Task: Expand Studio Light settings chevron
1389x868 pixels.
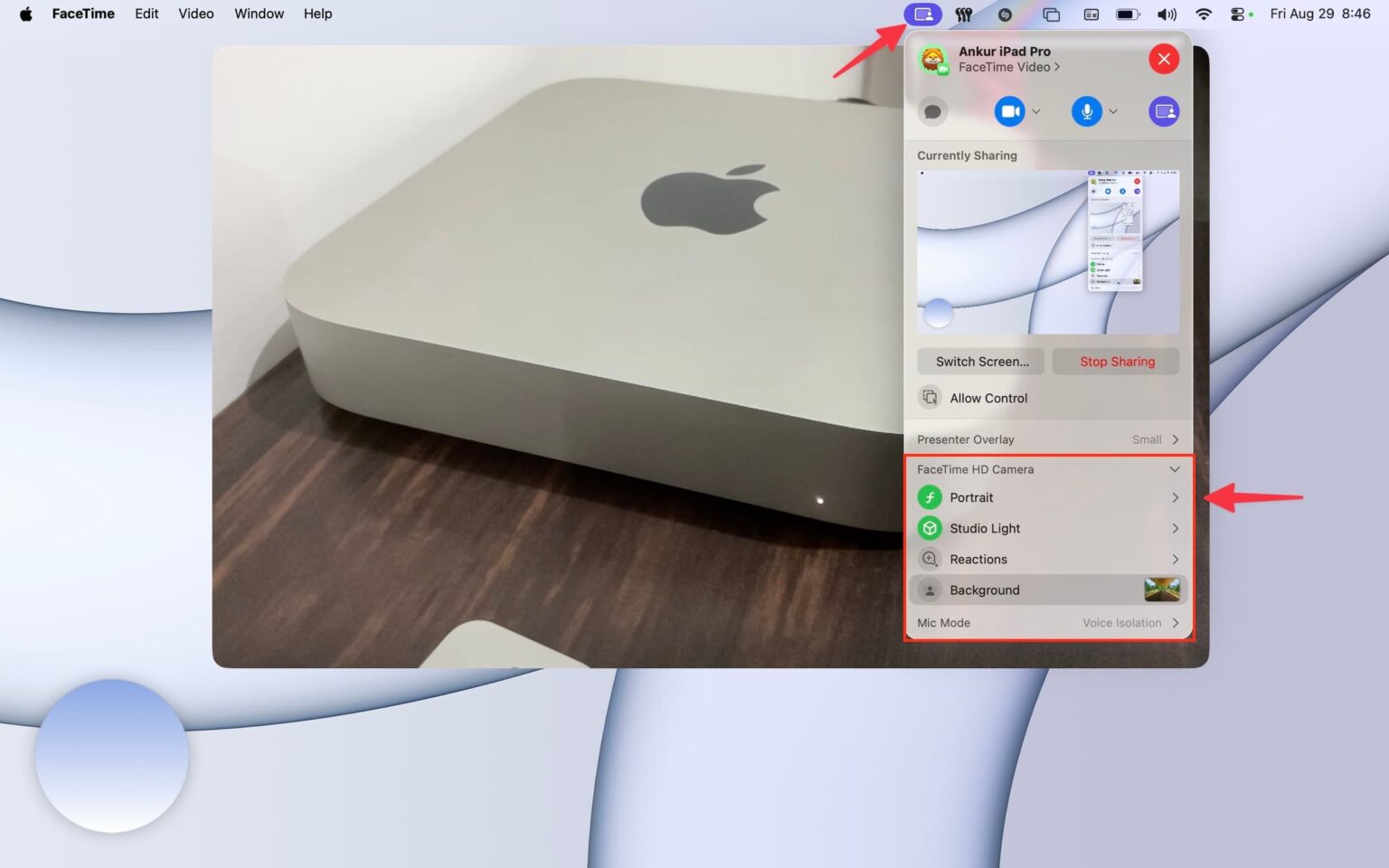Action: click(1175, 528)
